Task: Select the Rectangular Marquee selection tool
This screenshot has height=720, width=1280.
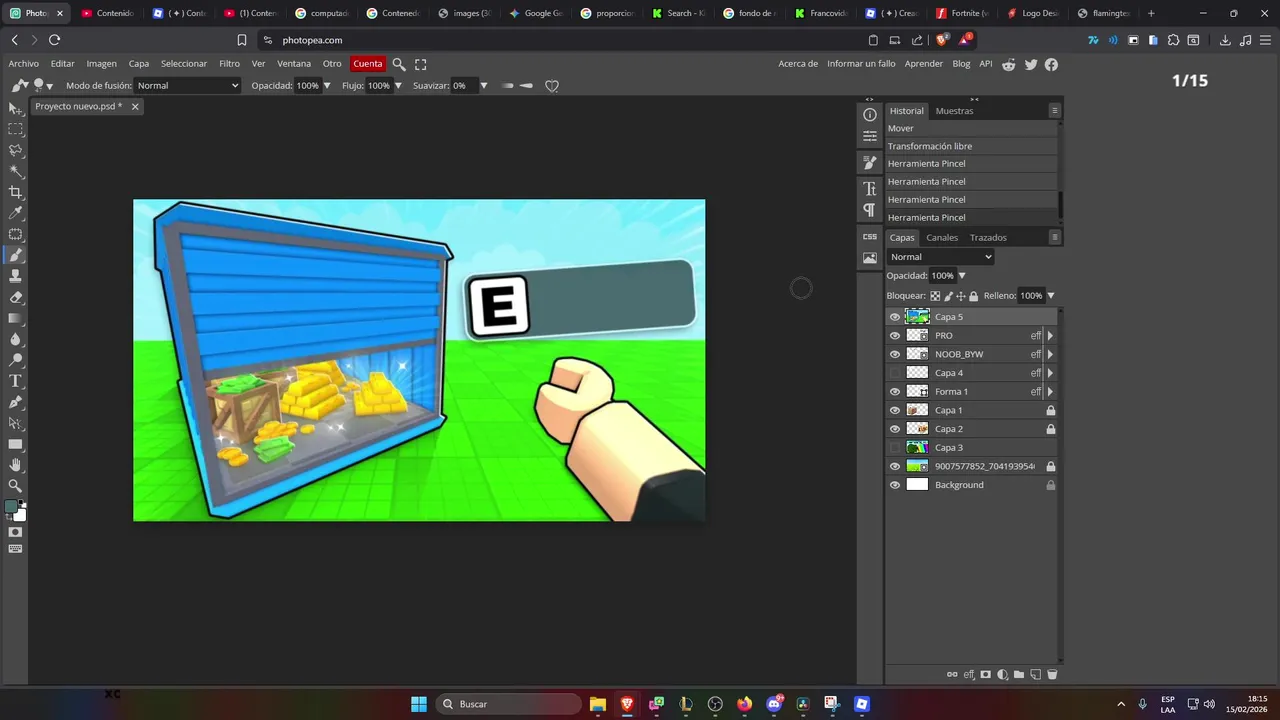Action: point(15,129)
